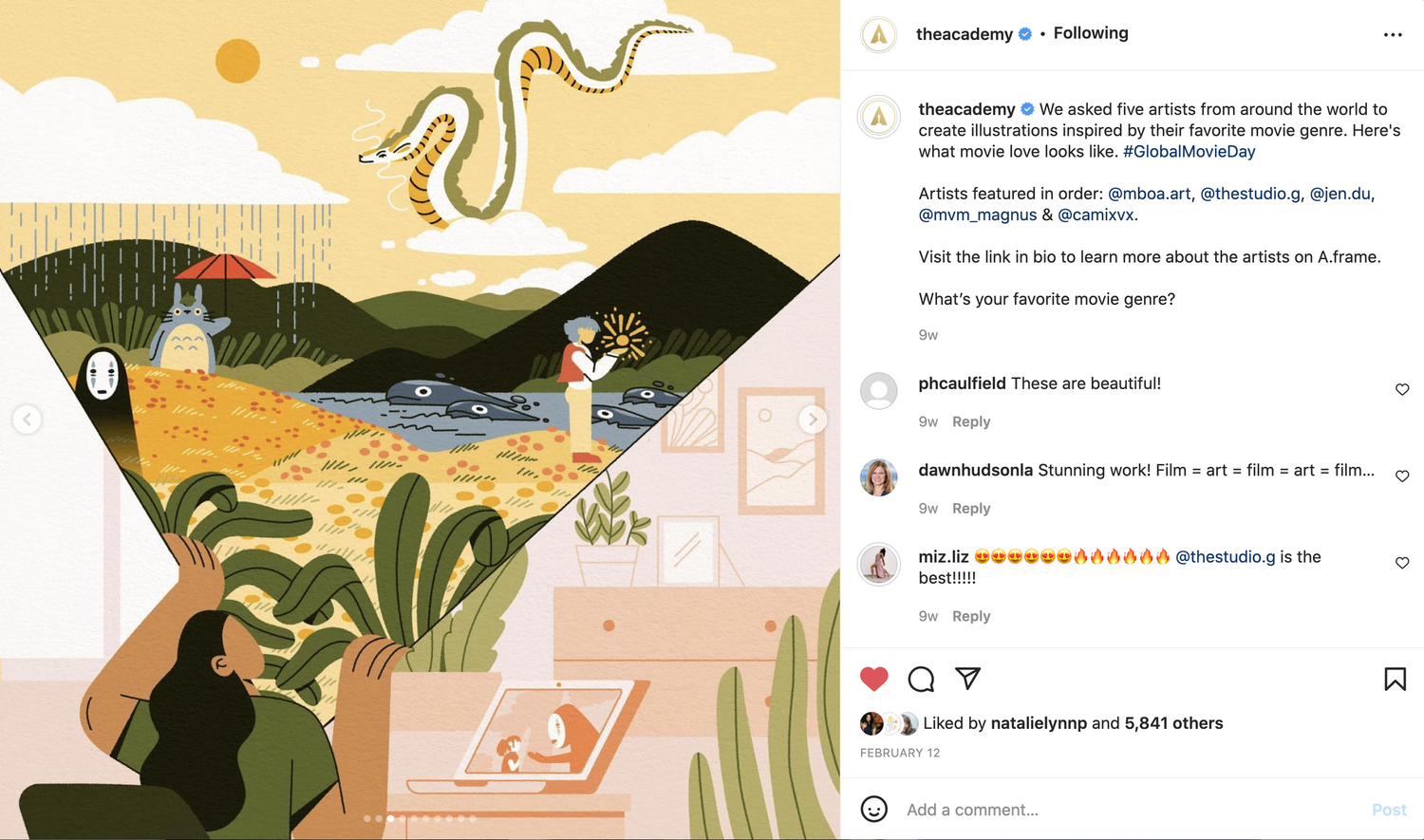1424x840 pixels.
Task: Go to the previous carousel image
Action: click(x=27, y=420)
